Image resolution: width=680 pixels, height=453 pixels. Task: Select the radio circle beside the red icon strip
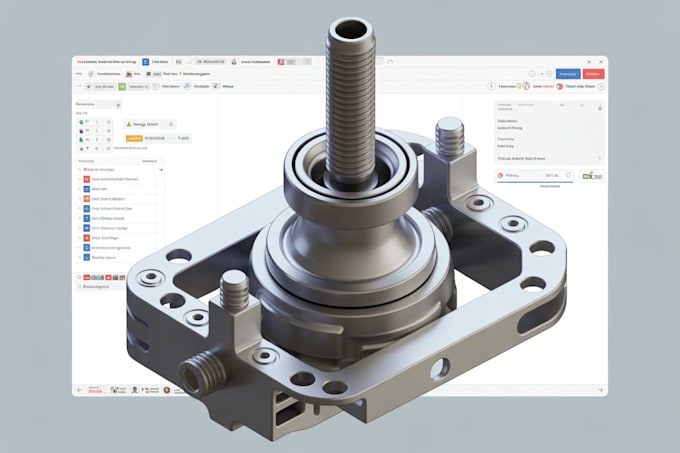pyautogui.click(x=79, y=277)
